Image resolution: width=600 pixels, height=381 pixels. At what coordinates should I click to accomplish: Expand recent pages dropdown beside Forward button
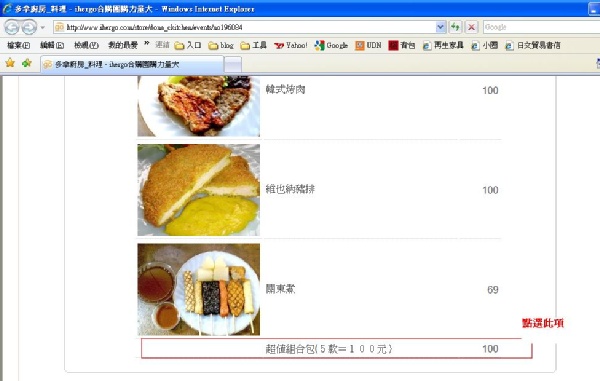tap(42, 28)
